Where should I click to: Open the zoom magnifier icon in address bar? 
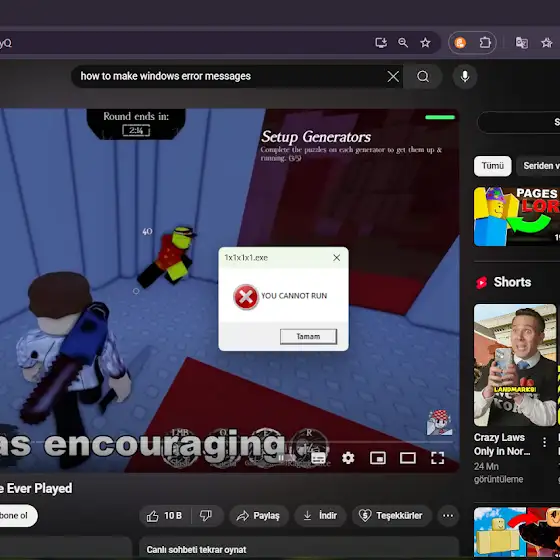pos(403,43)
